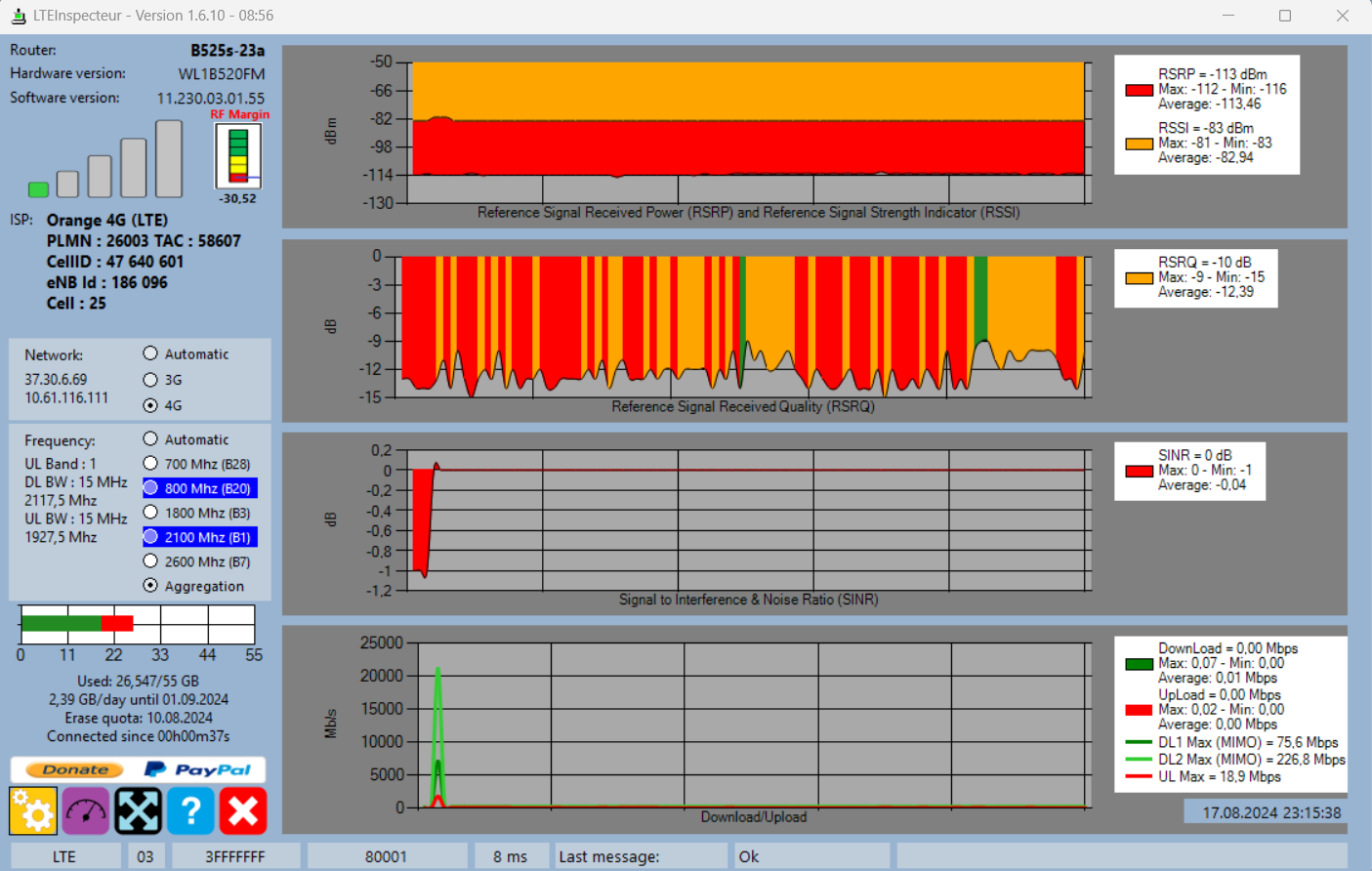Click the red RSRP legend swatch
The image size is (1372, 871).
pos(1139,90)
